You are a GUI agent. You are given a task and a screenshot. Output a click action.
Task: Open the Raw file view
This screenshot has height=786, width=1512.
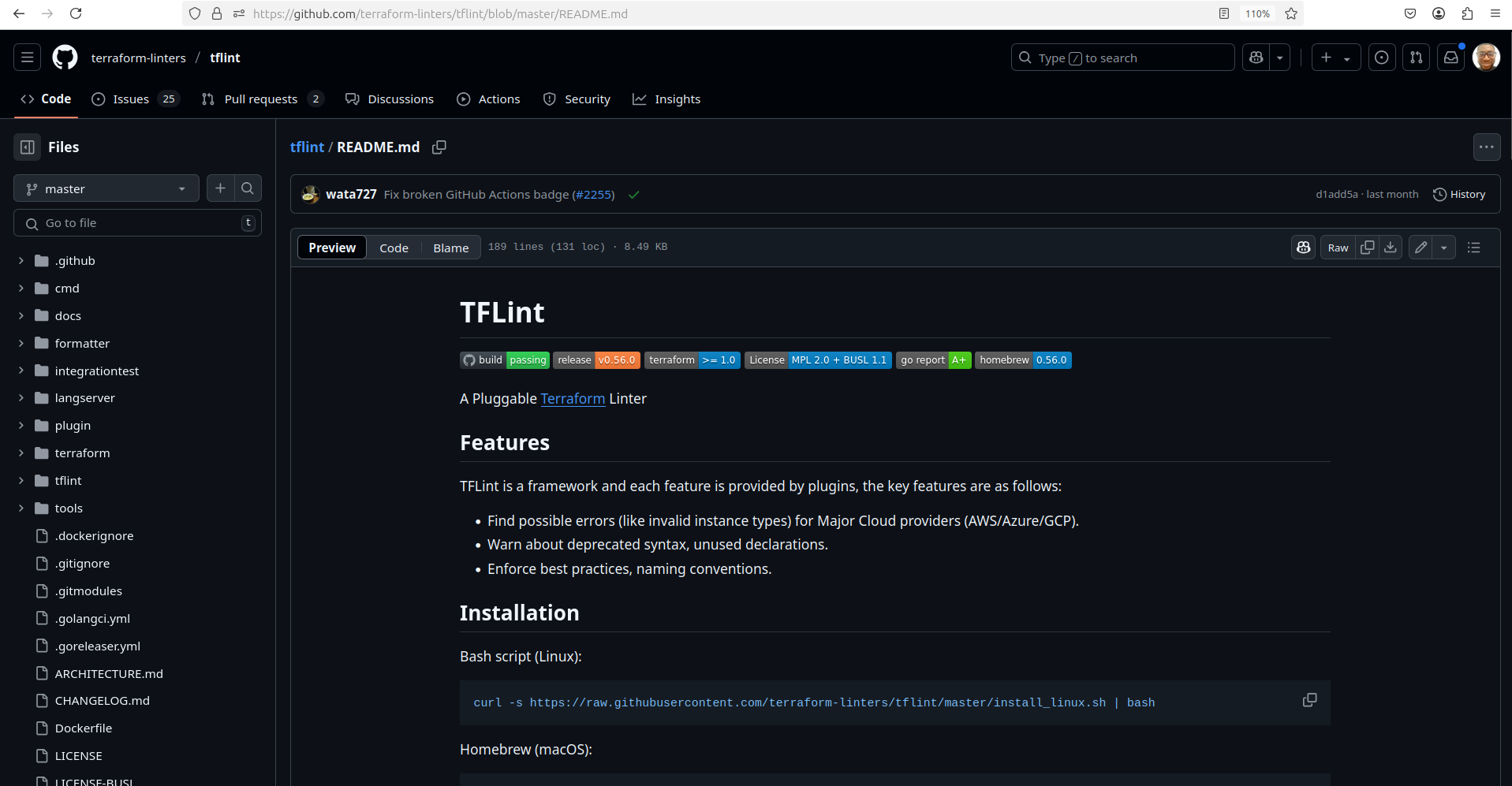tap(1338, 248)
